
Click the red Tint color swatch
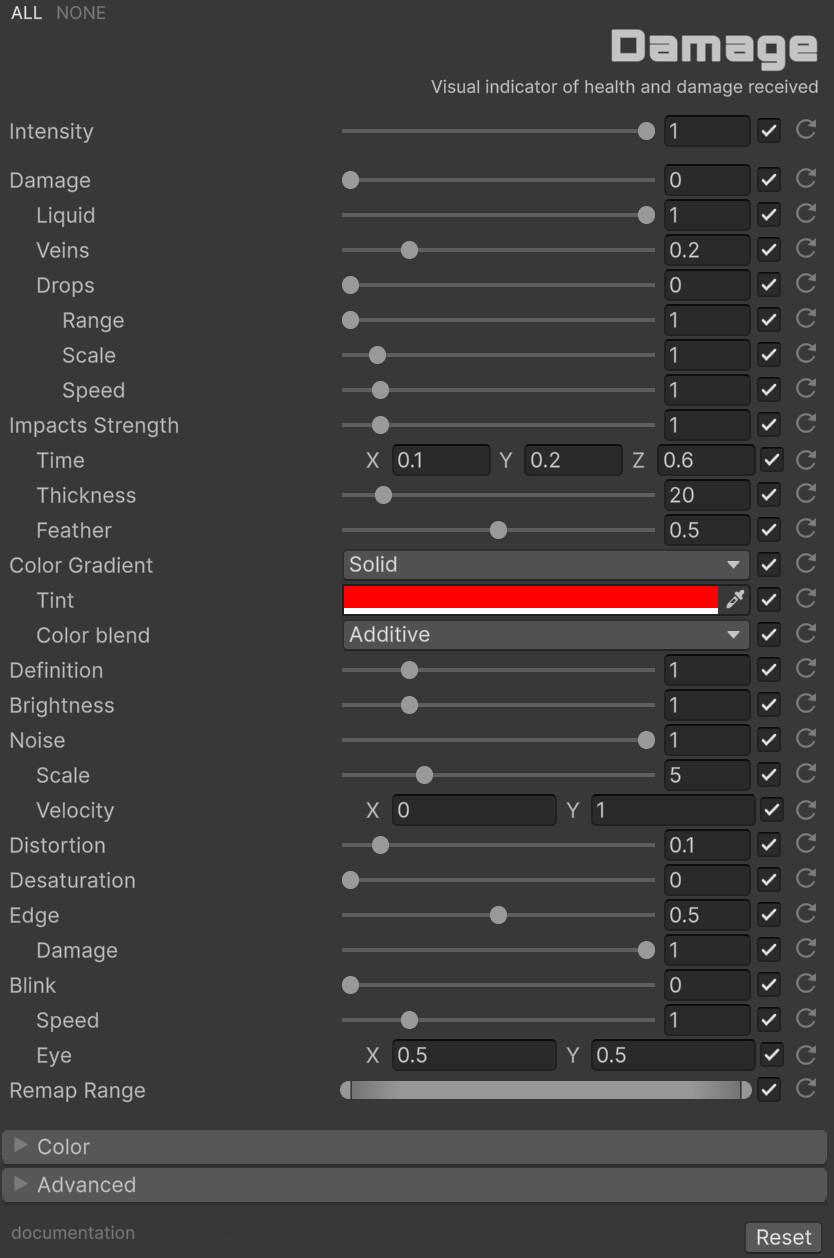530,599
